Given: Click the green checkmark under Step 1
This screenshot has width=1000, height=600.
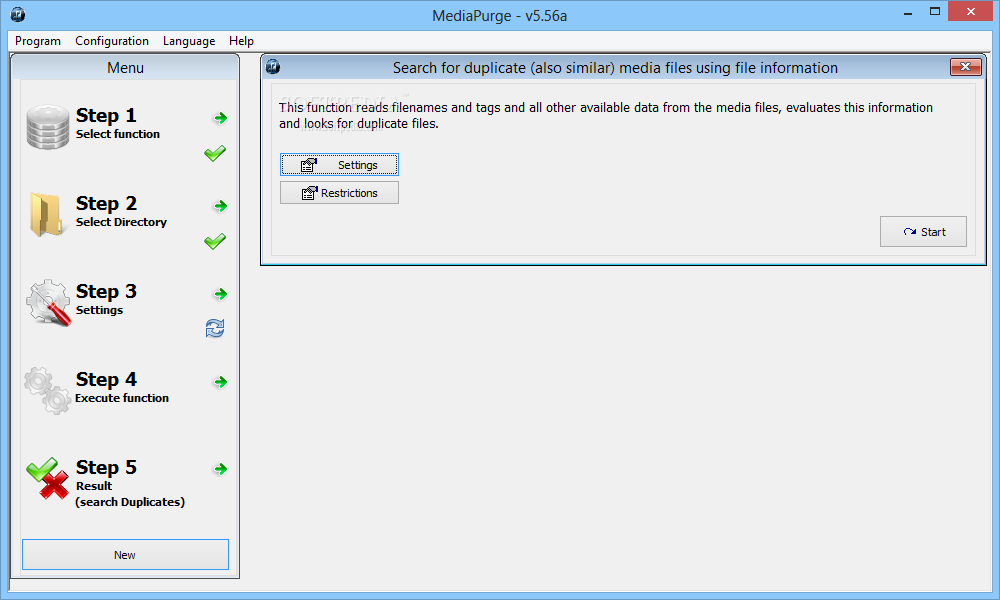Looking at the screenshot, I should pos(215,153).
